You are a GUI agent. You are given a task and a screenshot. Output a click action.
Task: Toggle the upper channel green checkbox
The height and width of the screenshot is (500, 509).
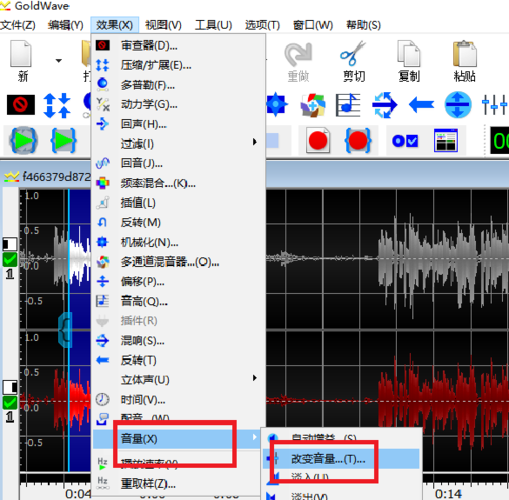click(10, 260)
